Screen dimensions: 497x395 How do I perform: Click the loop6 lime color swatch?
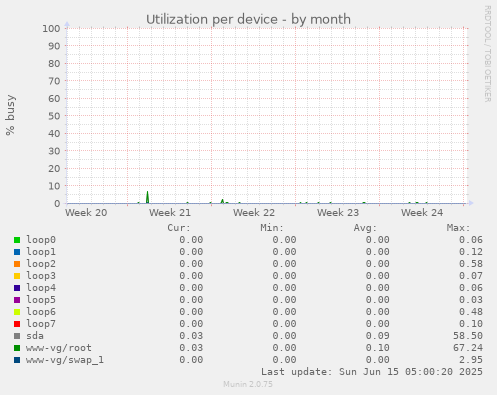click(x=17, y=312)
